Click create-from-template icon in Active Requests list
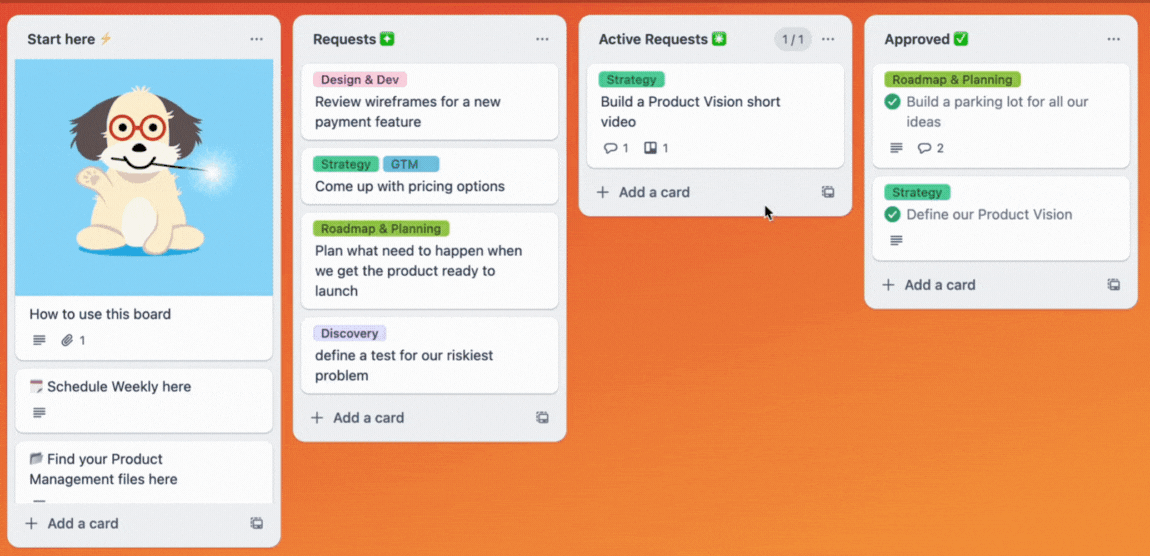 [x=828, y=192]
